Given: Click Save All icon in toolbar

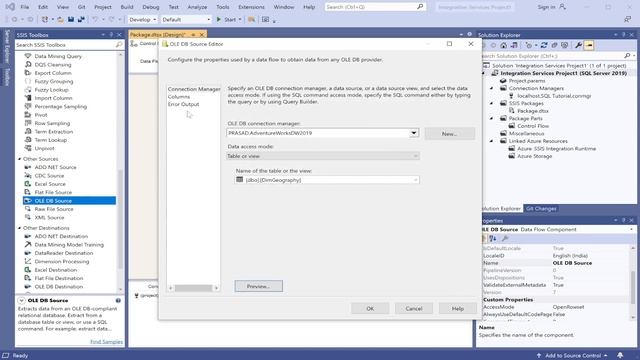Looking at the screenshot, I should 81,19.
